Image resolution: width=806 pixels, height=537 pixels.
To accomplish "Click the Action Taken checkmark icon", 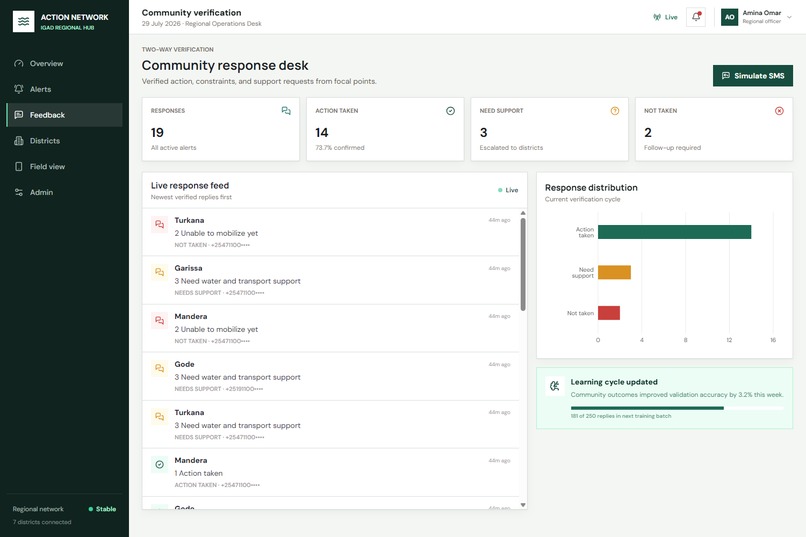I will [450, 110].
